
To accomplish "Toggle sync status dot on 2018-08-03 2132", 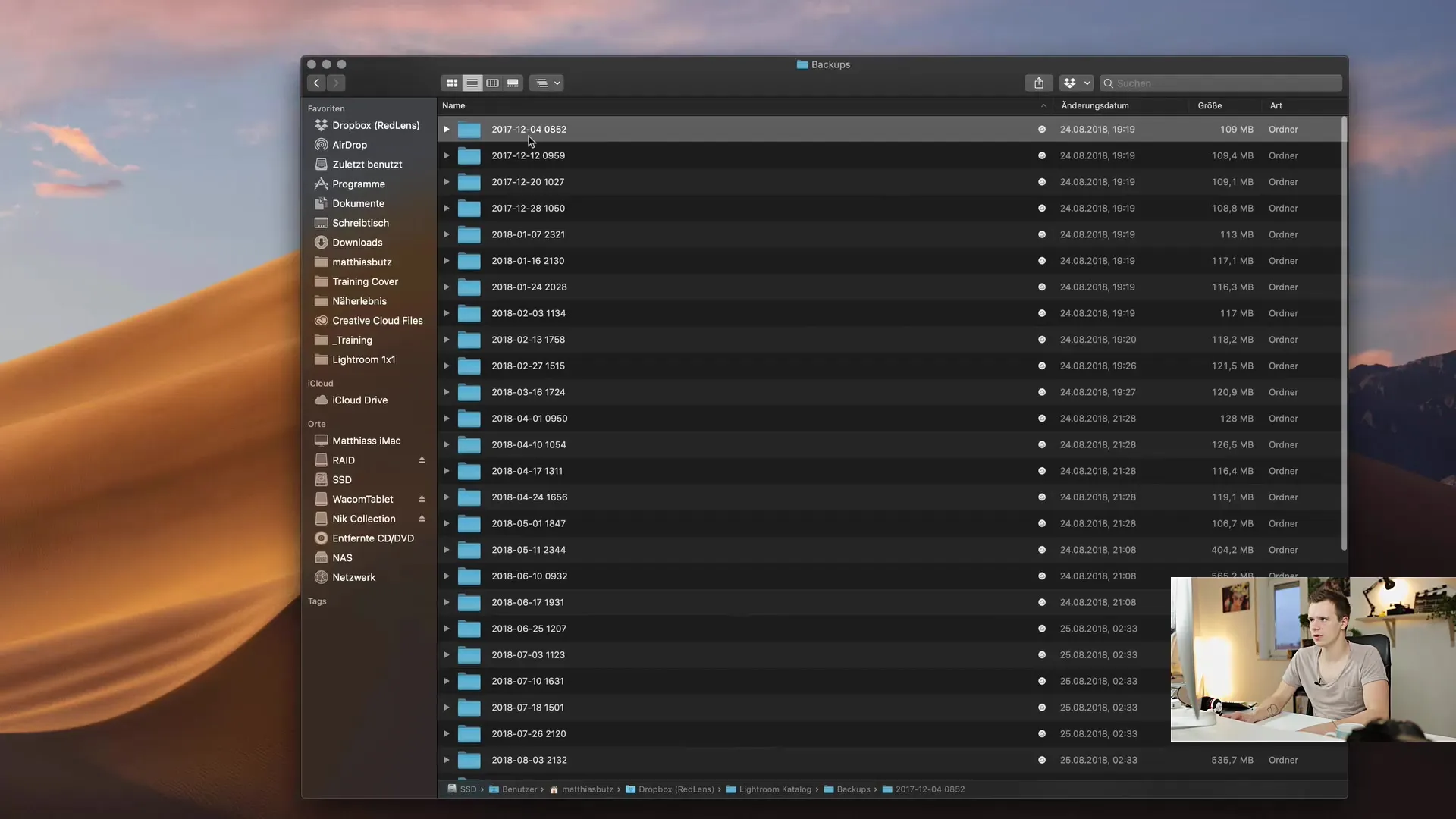I will click(x=1043, y=760).
